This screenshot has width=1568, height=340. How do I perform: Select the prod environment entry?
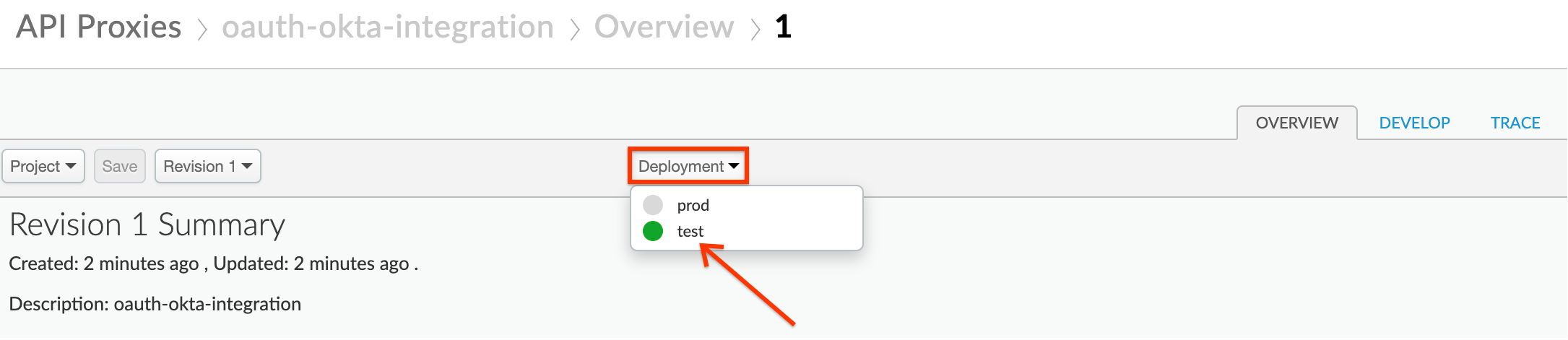click(747, 205)
